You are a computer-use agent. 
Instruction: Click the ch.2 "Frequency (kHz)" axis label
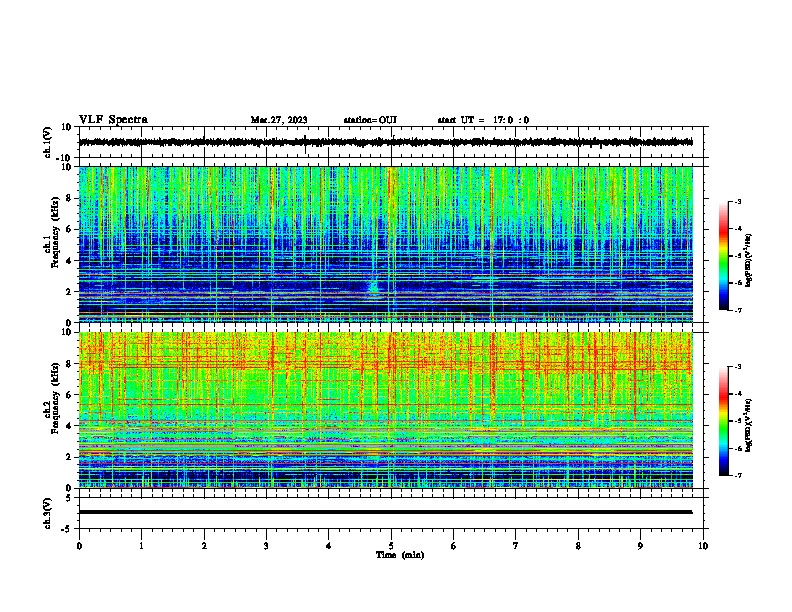(55, 398)
